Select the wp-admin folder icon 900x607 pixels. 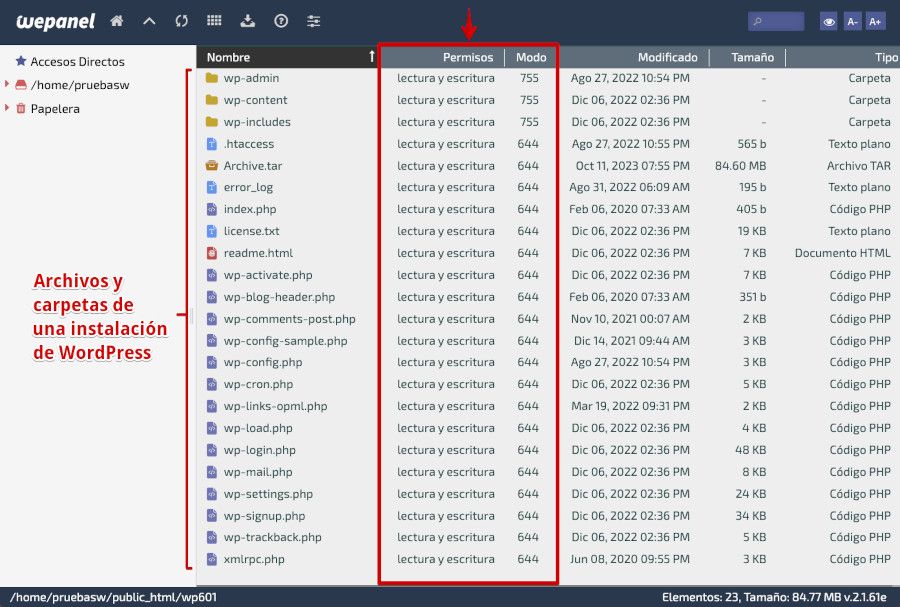coord(212,77)
